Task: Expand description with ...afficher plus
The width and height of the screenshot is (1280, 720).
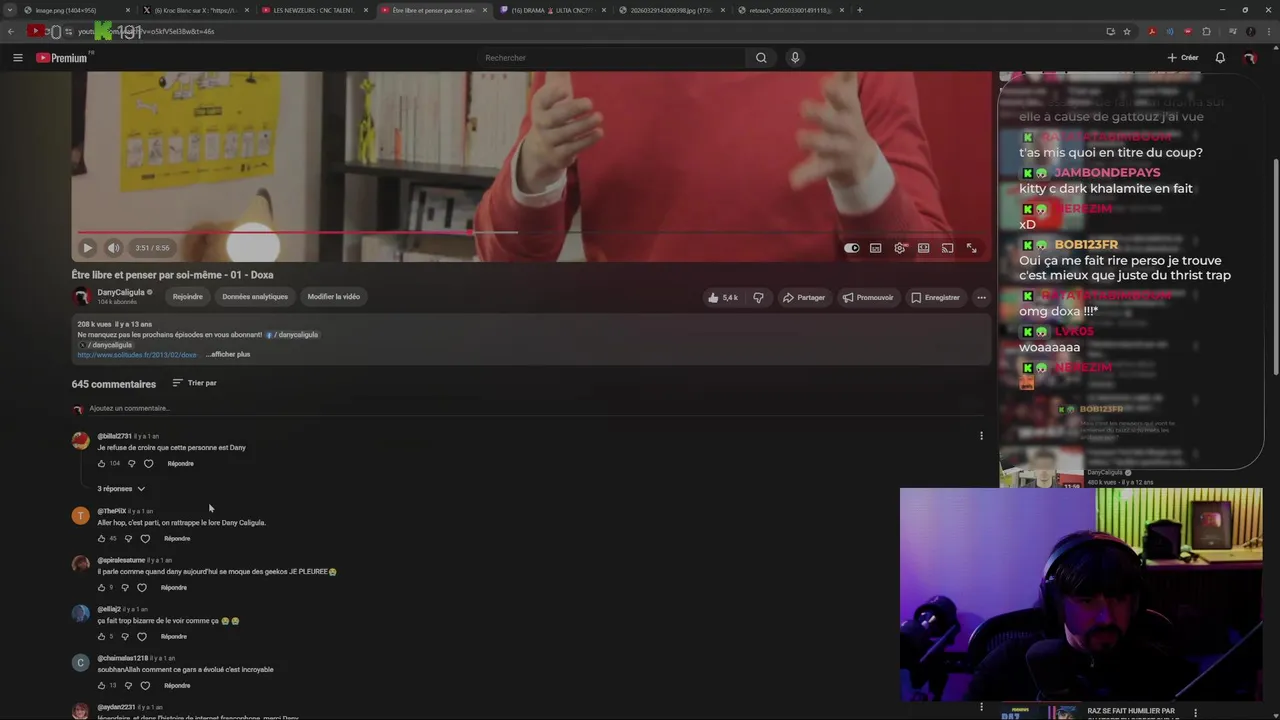Action: coord(229,355)
